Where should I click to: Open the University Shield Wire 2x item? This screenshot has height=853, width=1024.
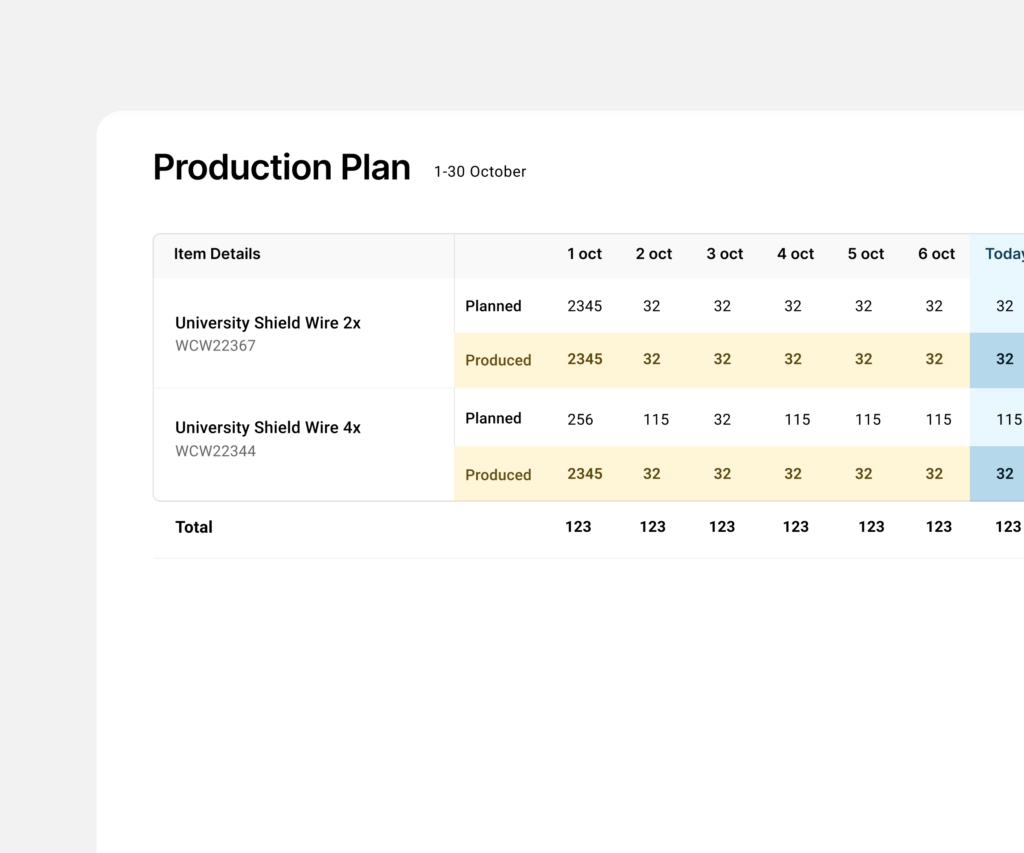click(268, 323)
